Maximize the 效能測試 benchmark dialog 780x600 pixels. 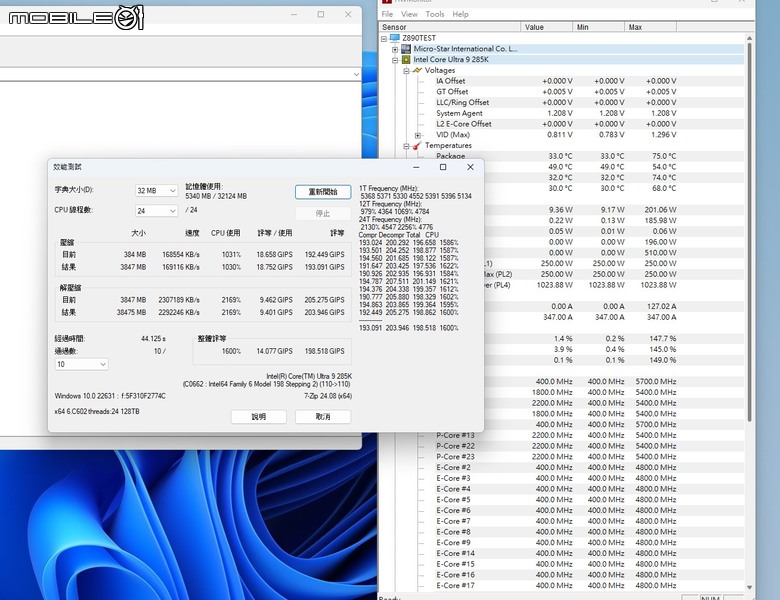coord(443,167)
